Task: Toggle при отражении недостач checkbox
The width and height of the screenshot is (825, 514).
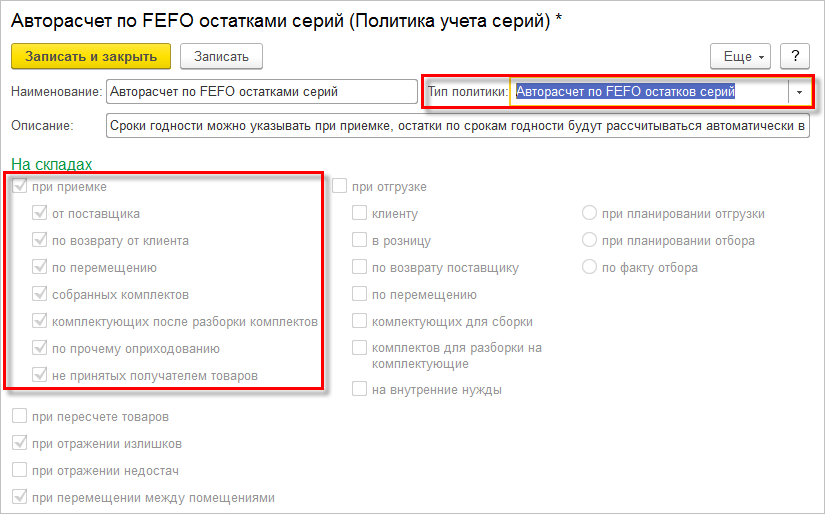Action: point(19,470)
